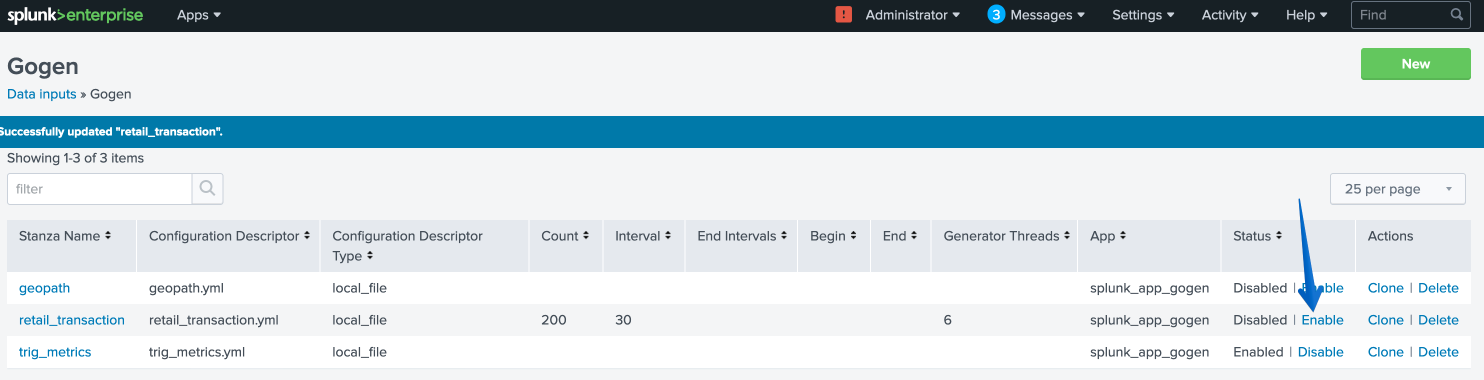This screenshot has height=380, width=1484.
Task: Click the filter search magnifier button
Action: (207, 189)
